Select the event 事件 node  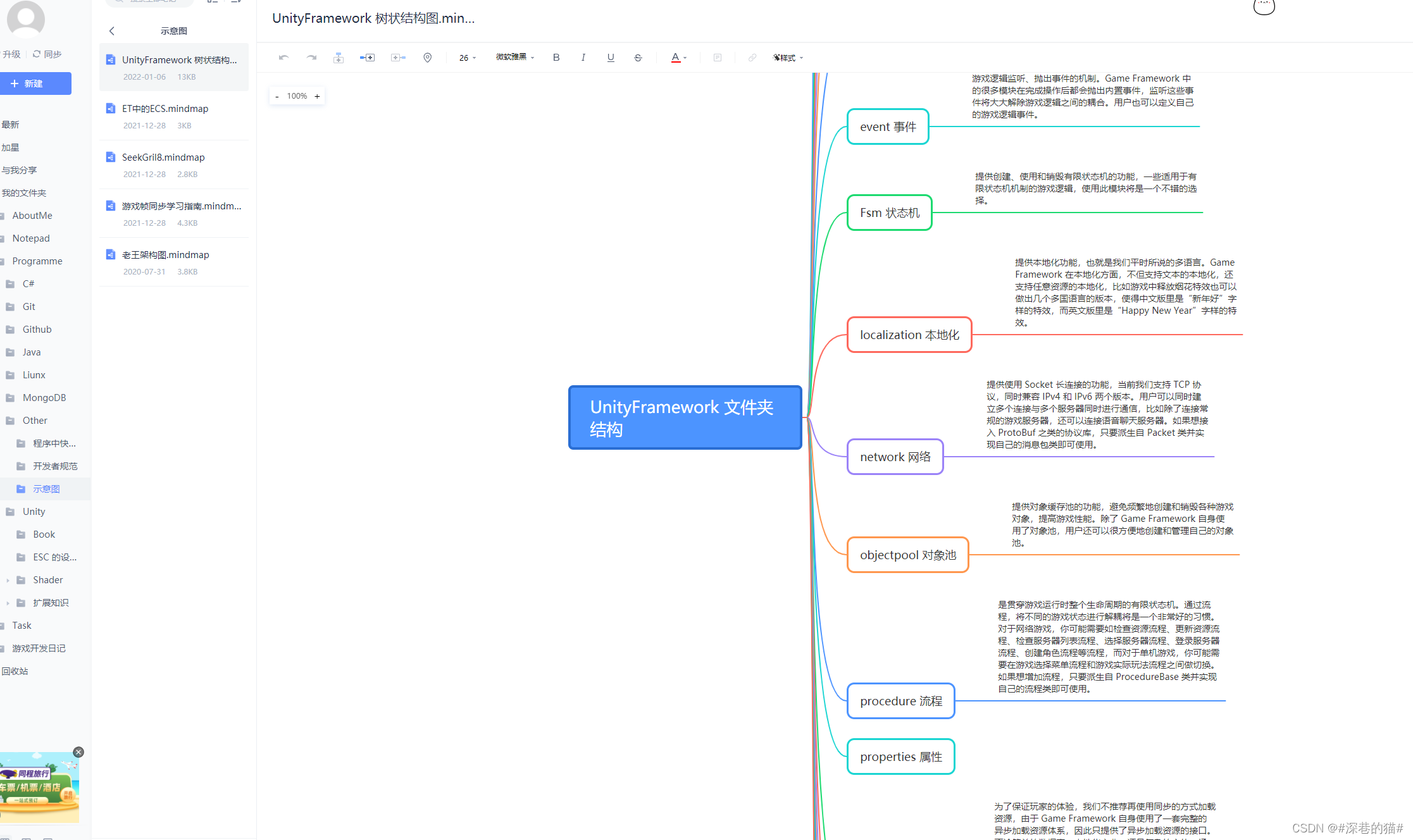pos(888,127)
